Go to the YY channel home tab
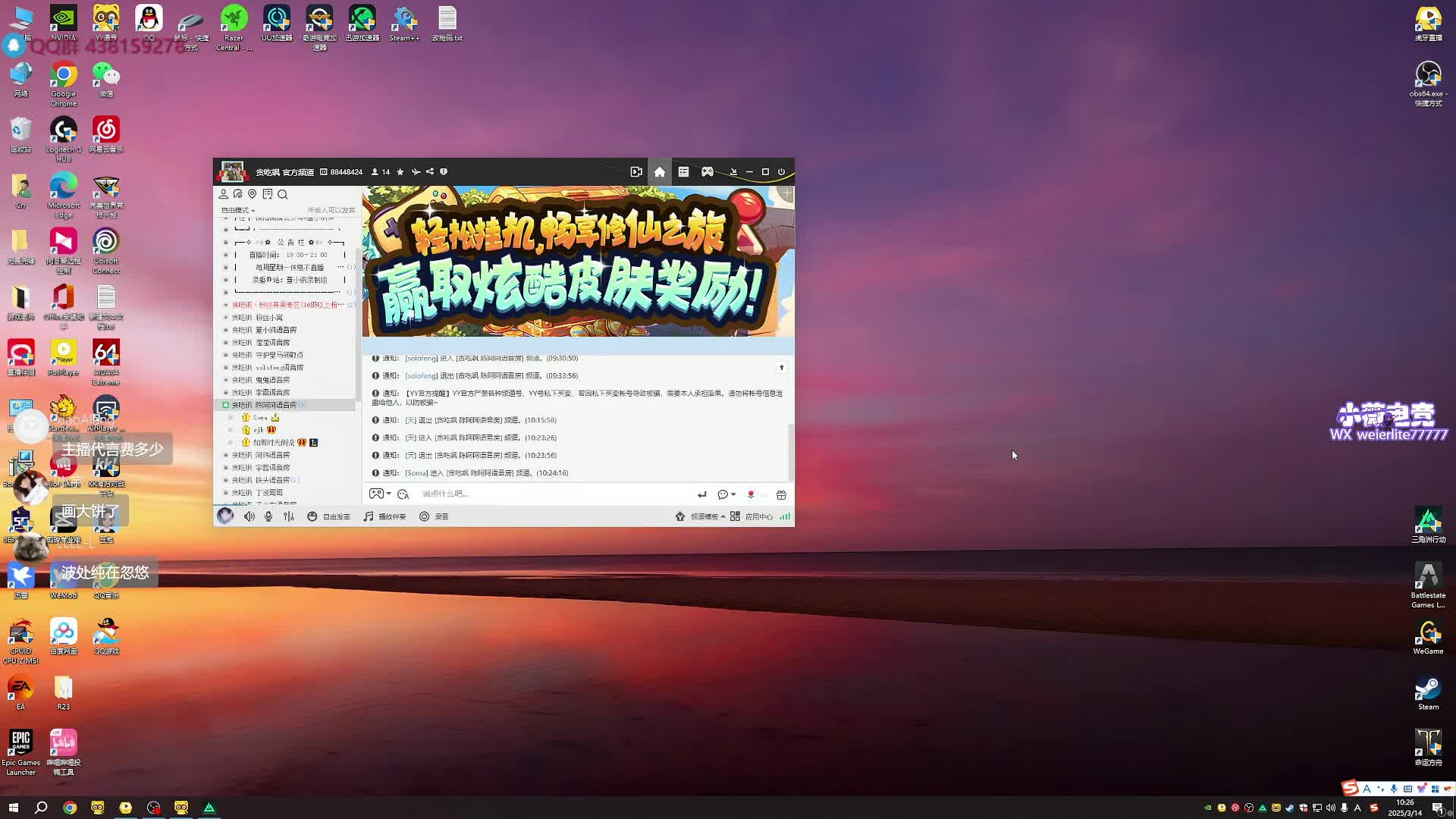The image size is (1456, 819). [660, 172]
